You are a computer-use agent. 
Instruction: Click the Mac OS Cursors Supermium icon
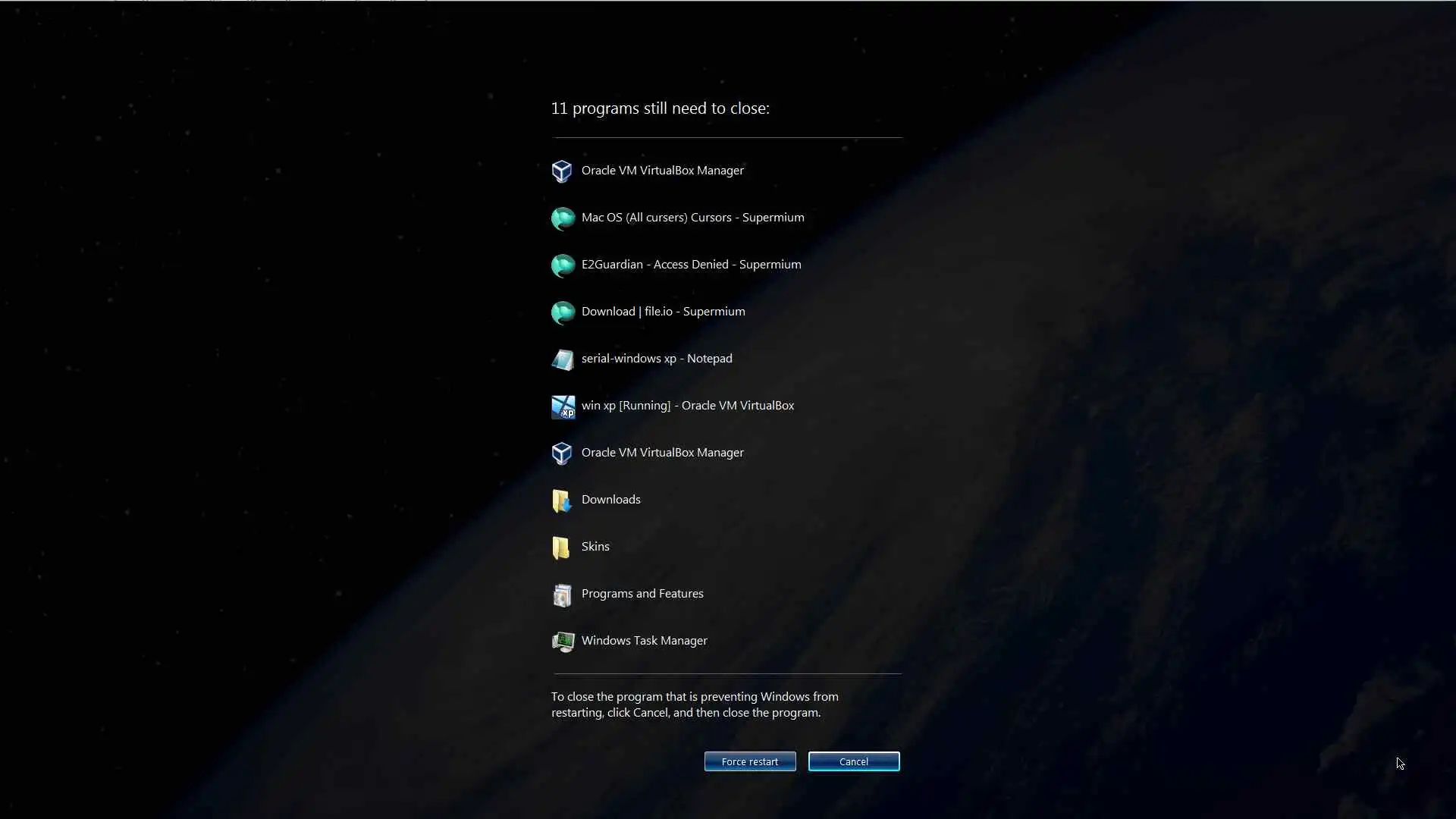[562, 218]
